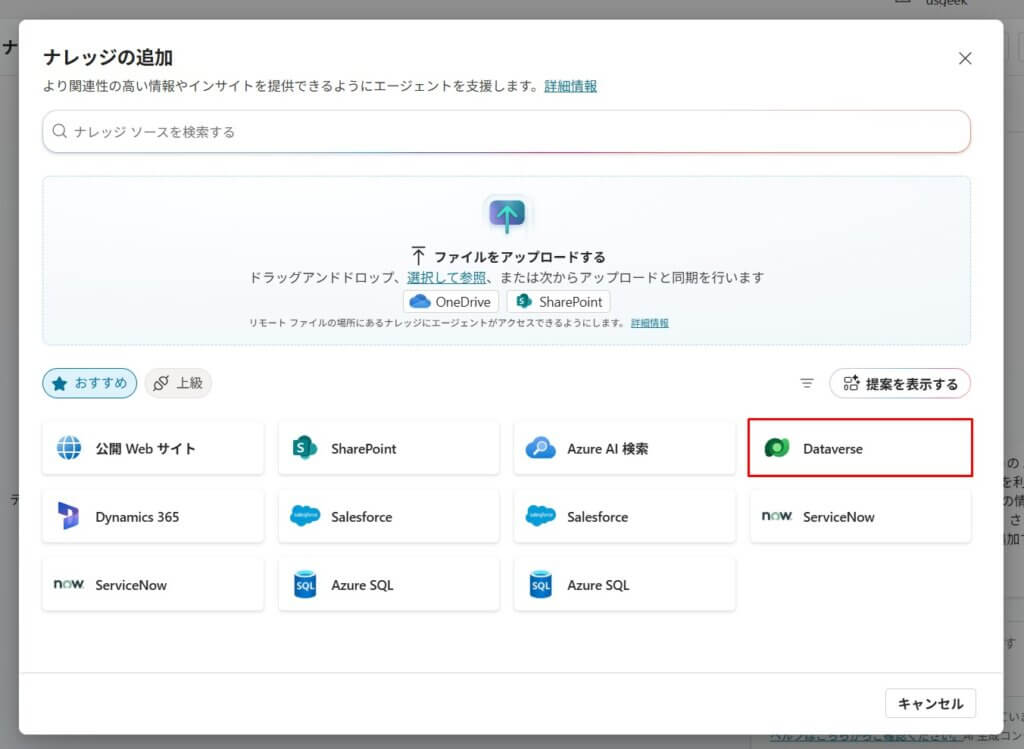The width and height of the screenshot is (1024, 749).
Task: Click the 詳細情報 link in the header
Action: 569,86
